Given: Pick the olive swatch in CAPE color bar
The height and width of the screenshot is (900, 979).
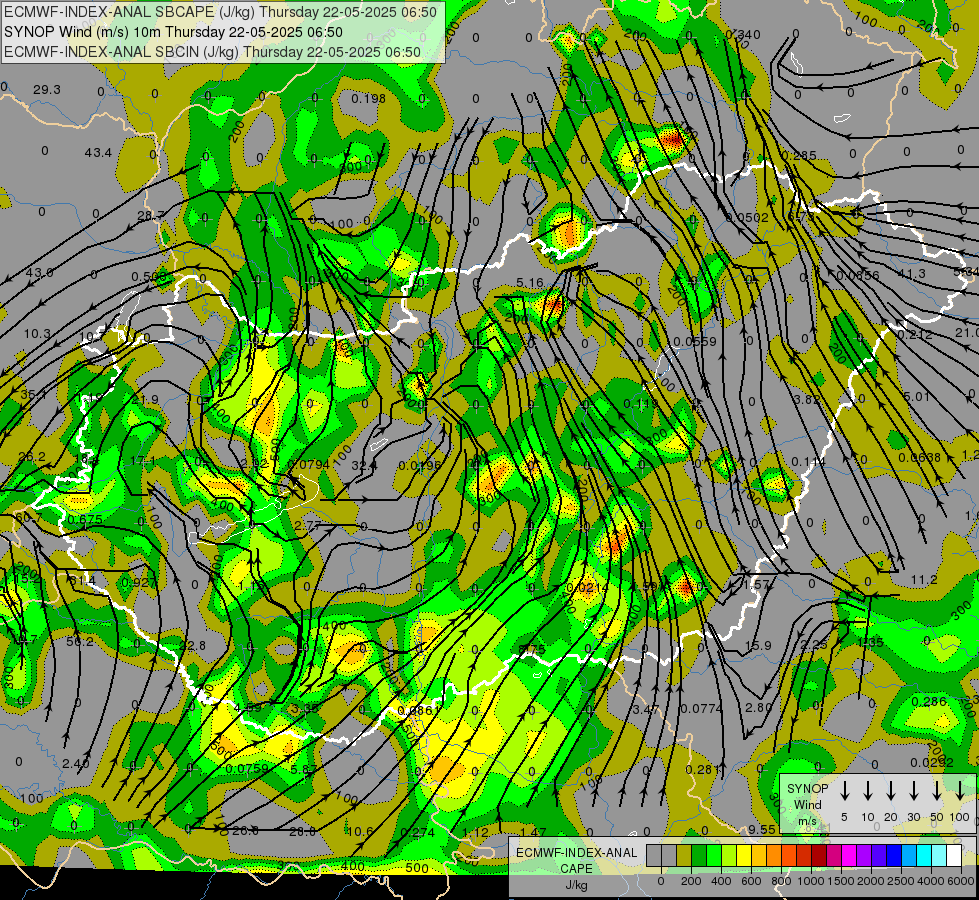Looking at the screenshot, I should pyautogui.click(x=684, y=856).
